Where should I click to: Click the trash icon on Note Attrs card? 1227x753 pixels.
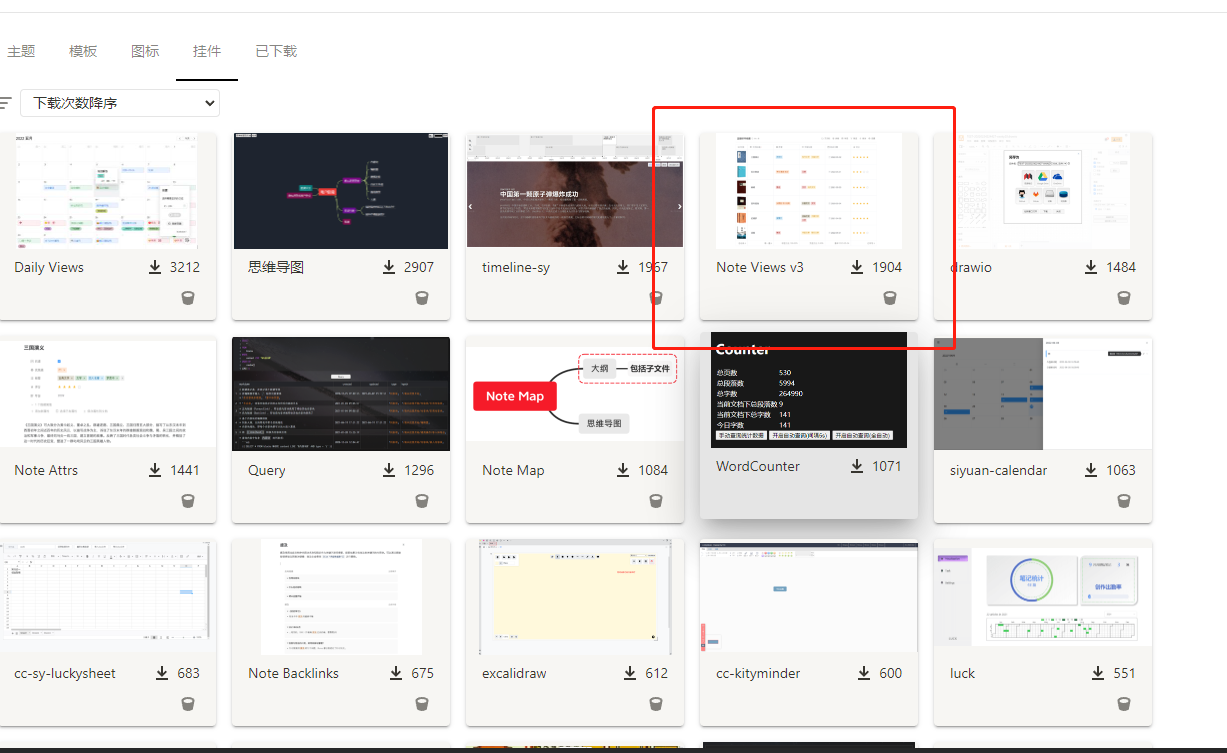pos(187,501)
